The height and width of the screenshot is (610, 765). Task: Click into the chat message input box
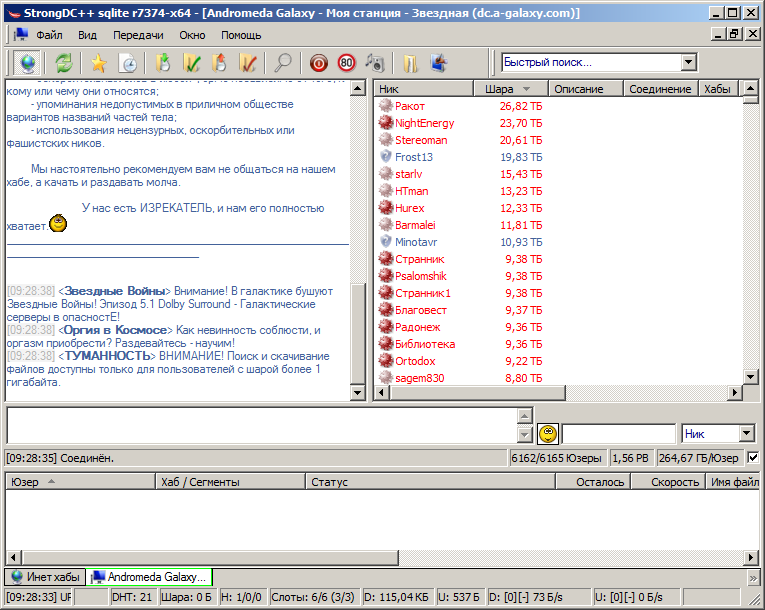262,426
